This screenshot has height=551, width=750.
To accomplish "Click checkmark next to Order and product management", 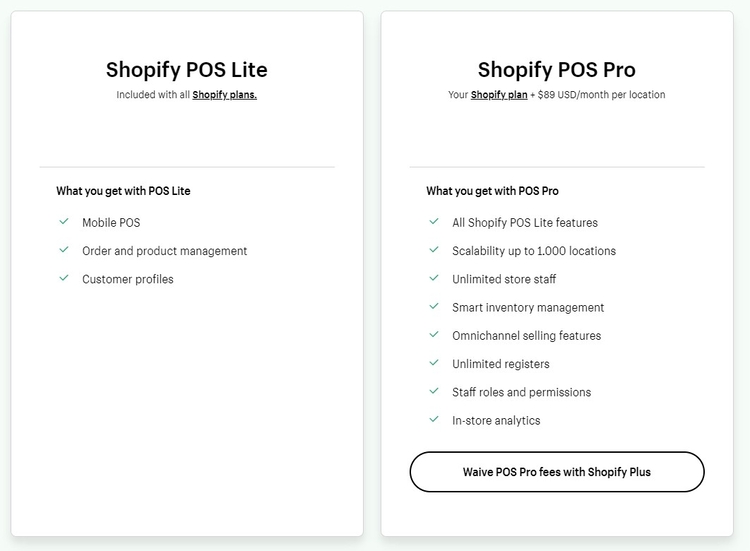I will [64, 250].
